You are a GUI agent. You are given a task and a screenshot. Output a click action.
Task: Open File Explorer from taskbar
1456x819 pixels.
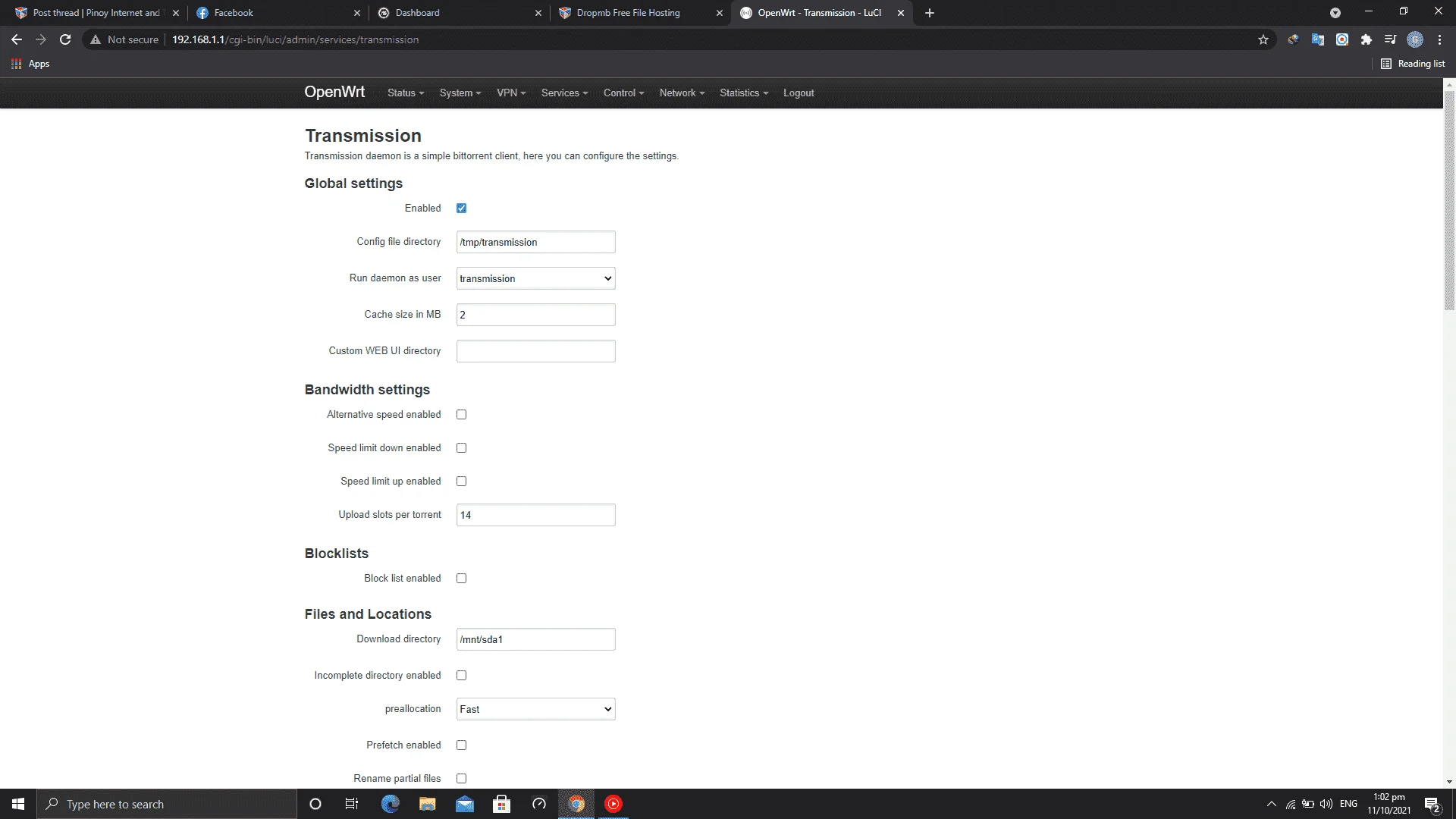pos(427,804)
